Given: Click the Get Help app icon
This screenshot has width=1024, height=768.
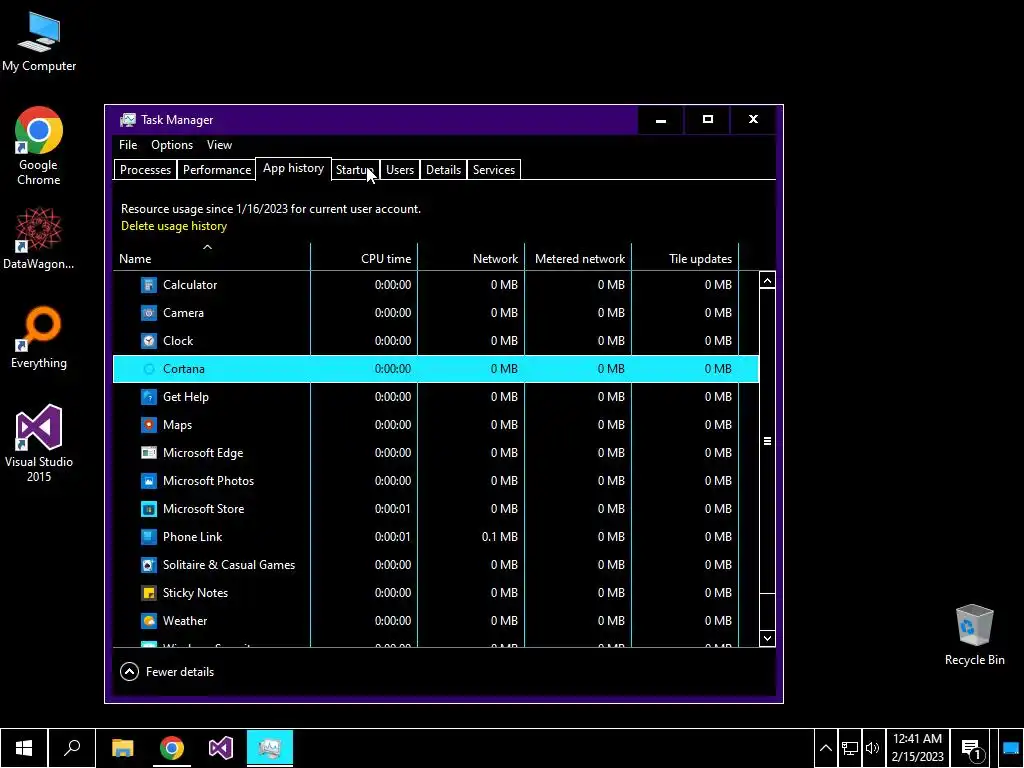Looking at the screenshot, I should (x=149, y=397).
